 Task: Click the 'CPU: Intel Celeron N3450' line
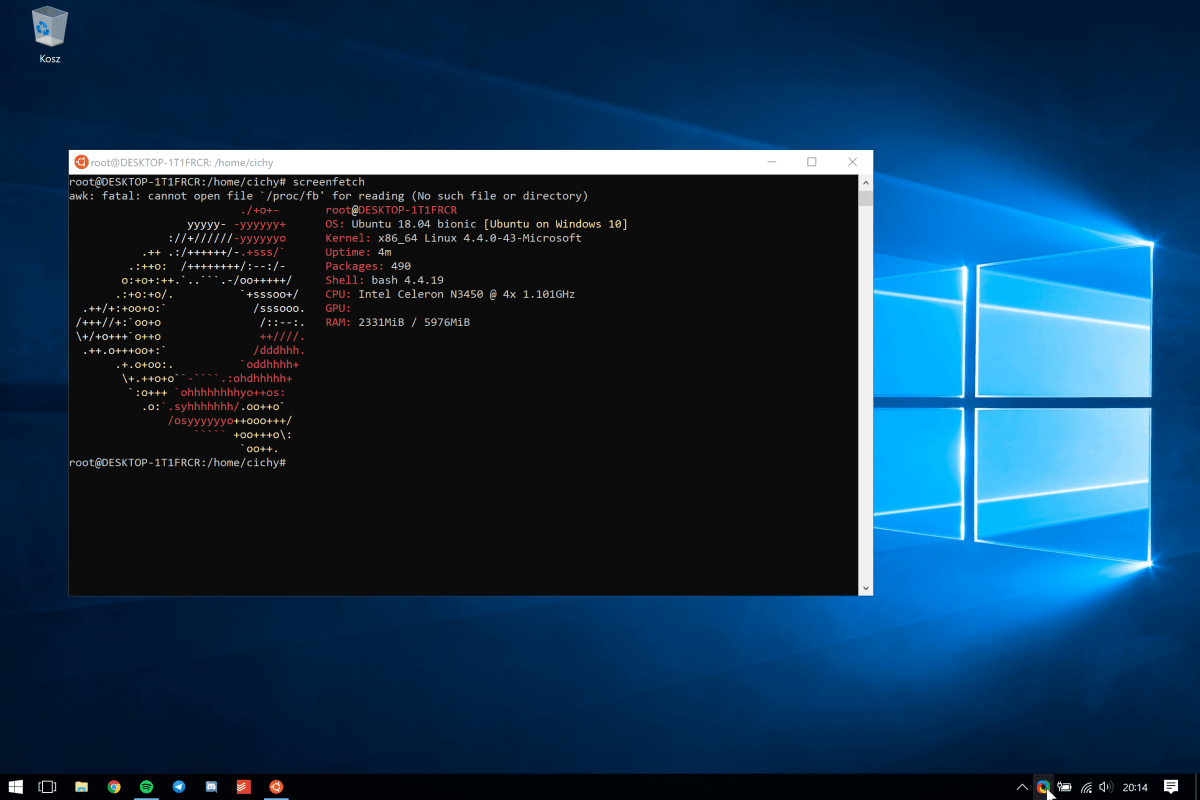coord(450,295)
